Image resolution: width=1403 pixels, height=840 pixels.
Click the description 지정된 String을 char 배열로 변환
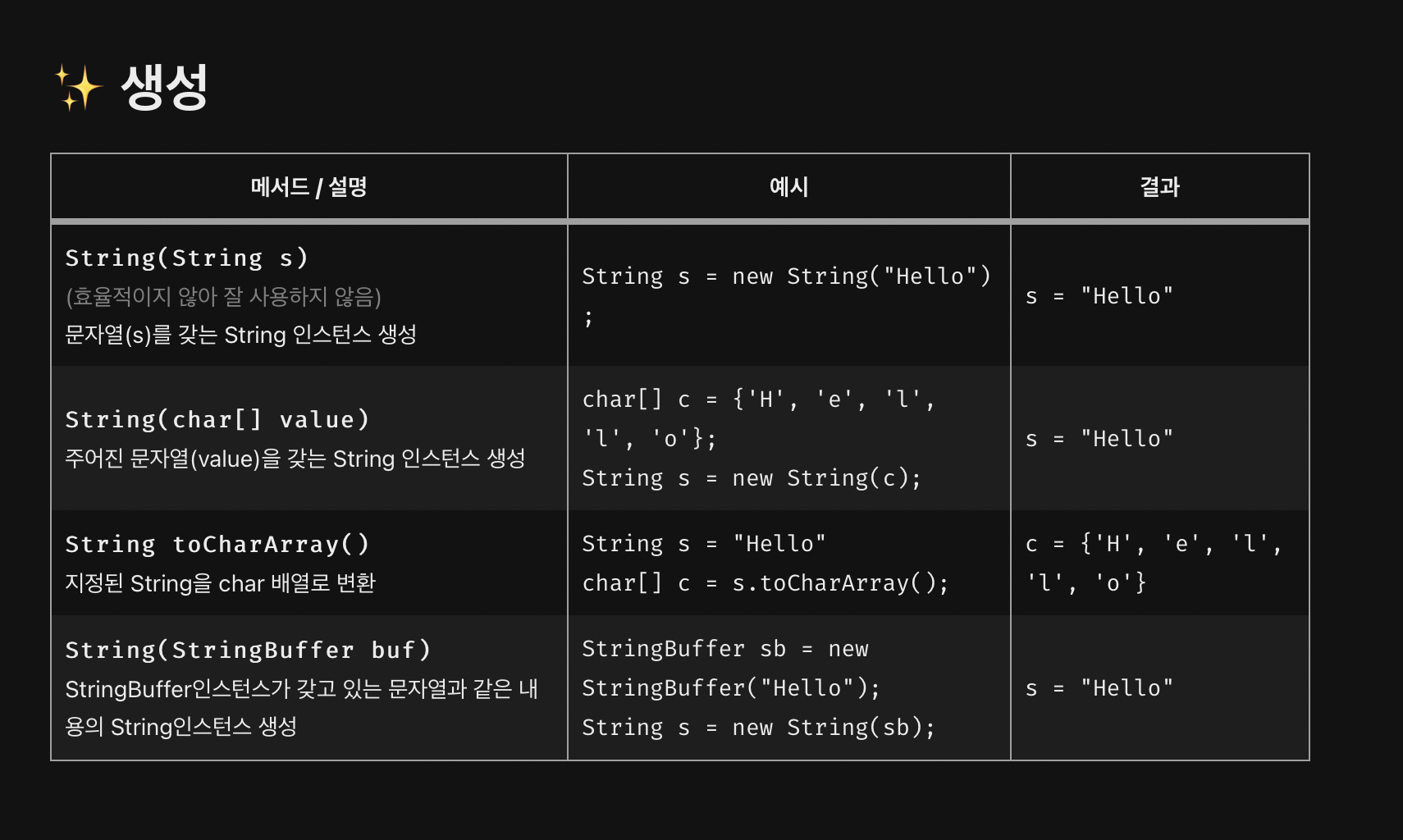pyautogui.click(x=220, y=583)
